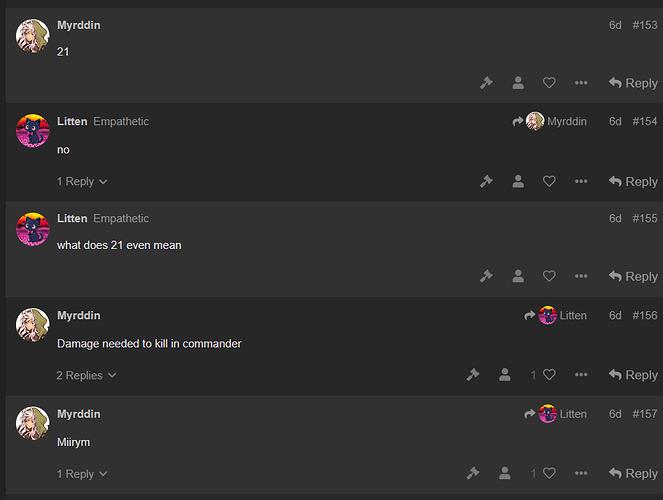663x500 pixels.
Task: Reply to post #153 by Myrddin
Action: [633, 83]
